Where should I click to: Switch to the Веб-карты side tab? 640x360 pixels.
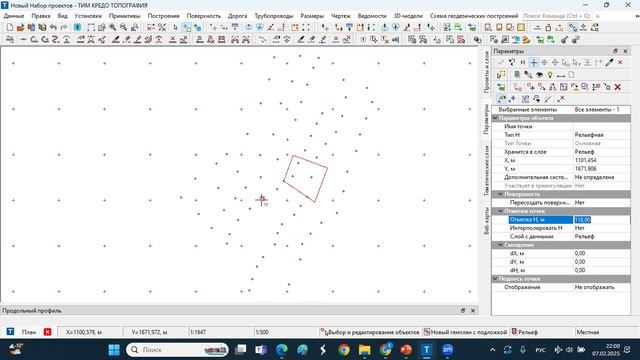coord(486,221)
